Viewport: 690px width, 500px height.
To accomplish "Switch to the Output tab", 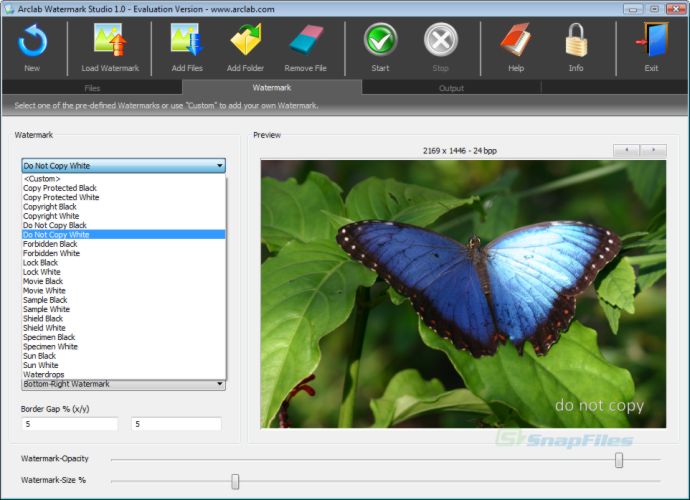I will click(x=451, y=88).
